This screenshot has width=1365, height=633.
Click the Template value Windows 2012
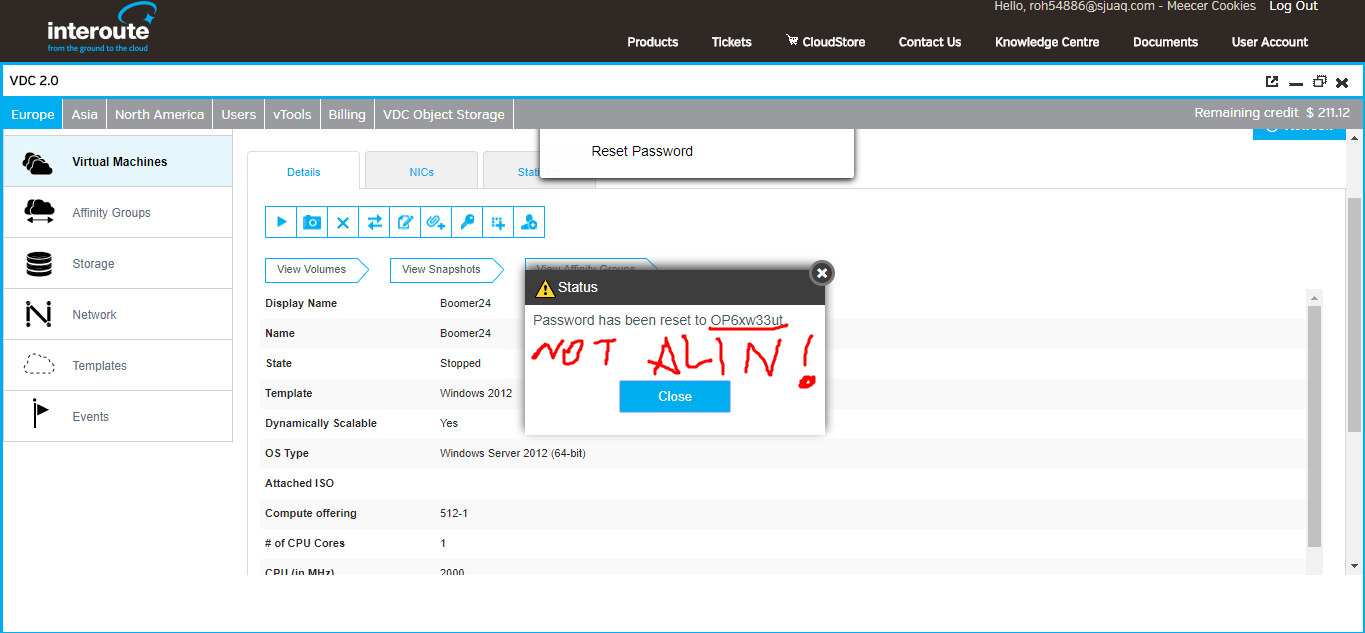[x=476, y=393]
